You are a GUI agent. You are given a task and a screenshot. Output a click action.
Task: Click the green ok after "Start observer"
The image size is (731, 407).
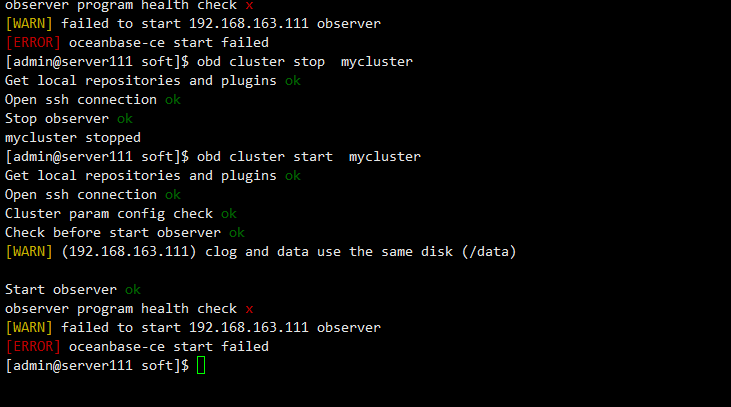pyautogui.click(x=133, y=290)
